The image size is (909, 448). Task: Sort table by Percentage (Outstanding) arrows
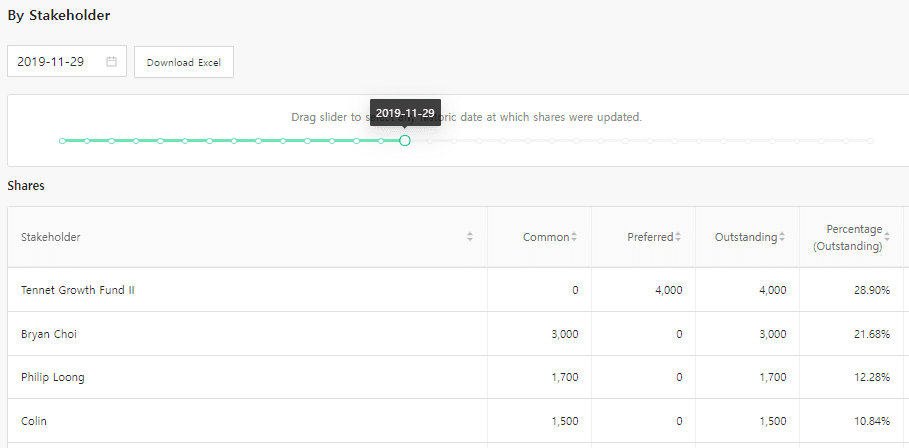point(887,236)
